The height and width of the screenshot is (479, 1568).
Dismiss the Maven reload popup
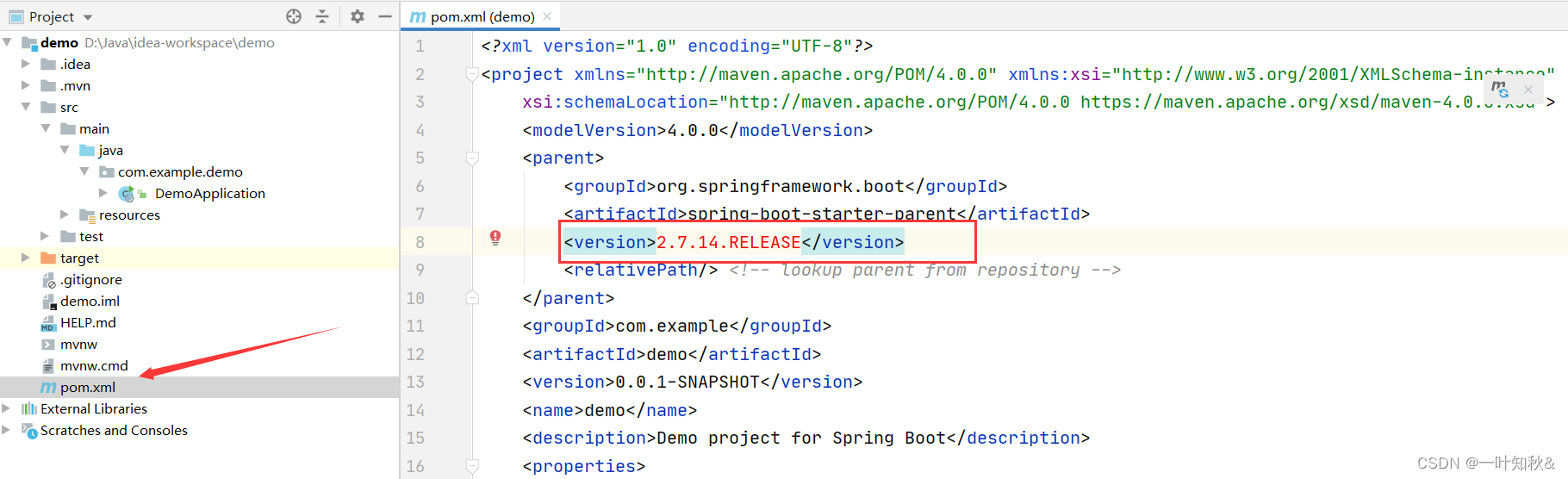pyautogui.click(x=1528, y=90)
